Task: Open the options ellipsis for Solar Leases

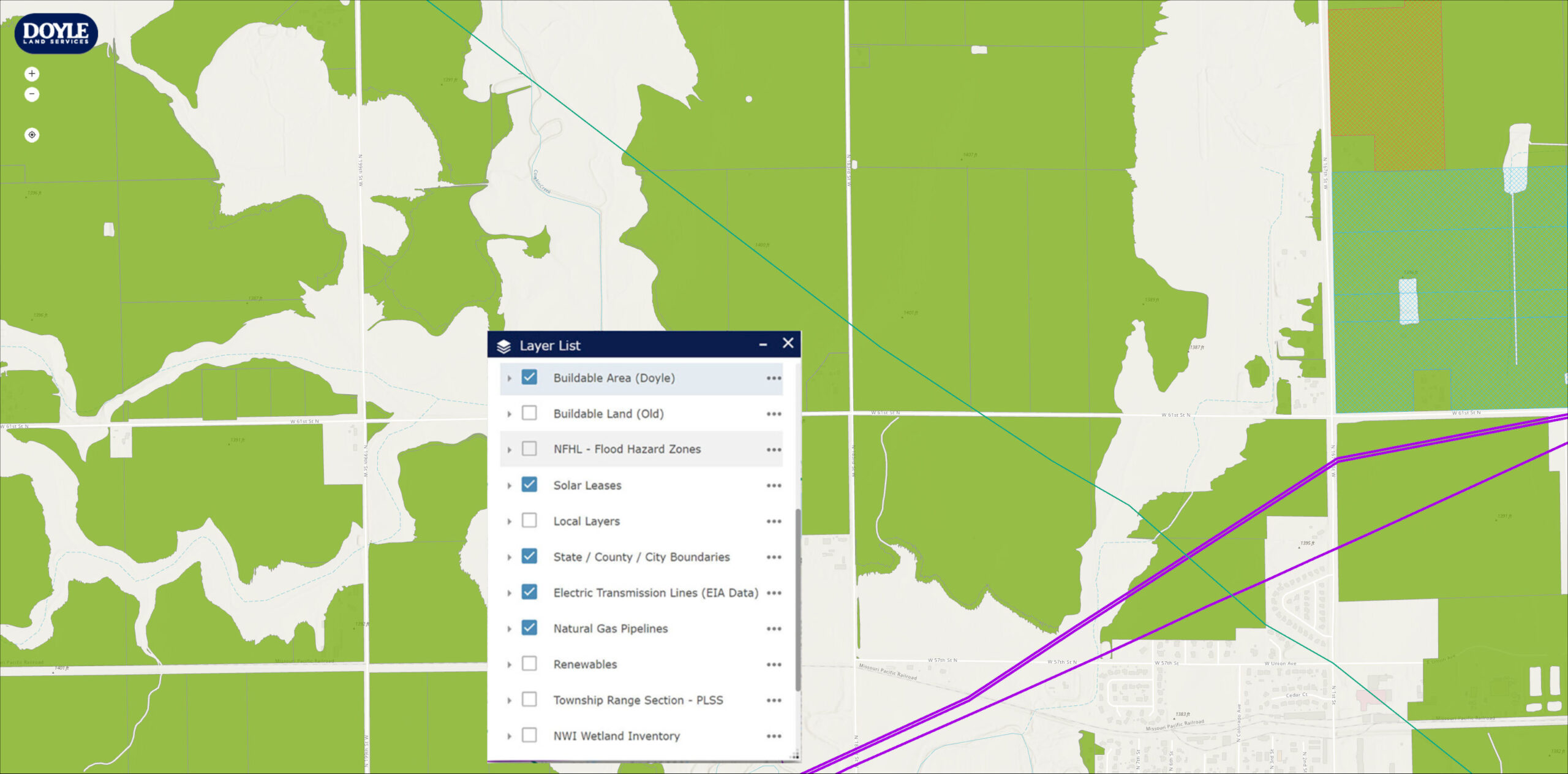Action: tap(774, 485)
